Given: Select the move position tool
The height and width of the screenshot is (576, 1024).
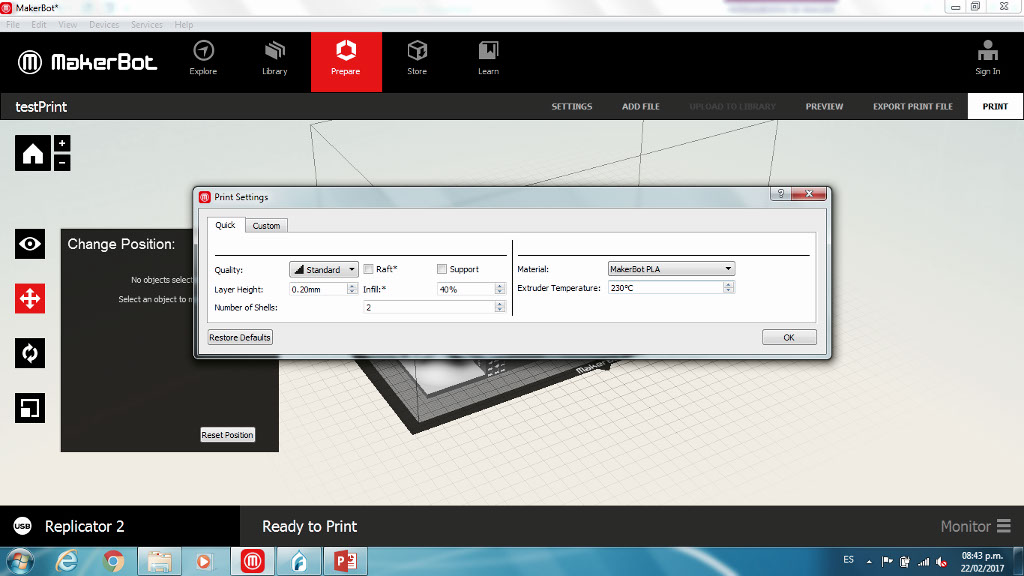Looking at the screenshot, I should click(x=30, y=298).
